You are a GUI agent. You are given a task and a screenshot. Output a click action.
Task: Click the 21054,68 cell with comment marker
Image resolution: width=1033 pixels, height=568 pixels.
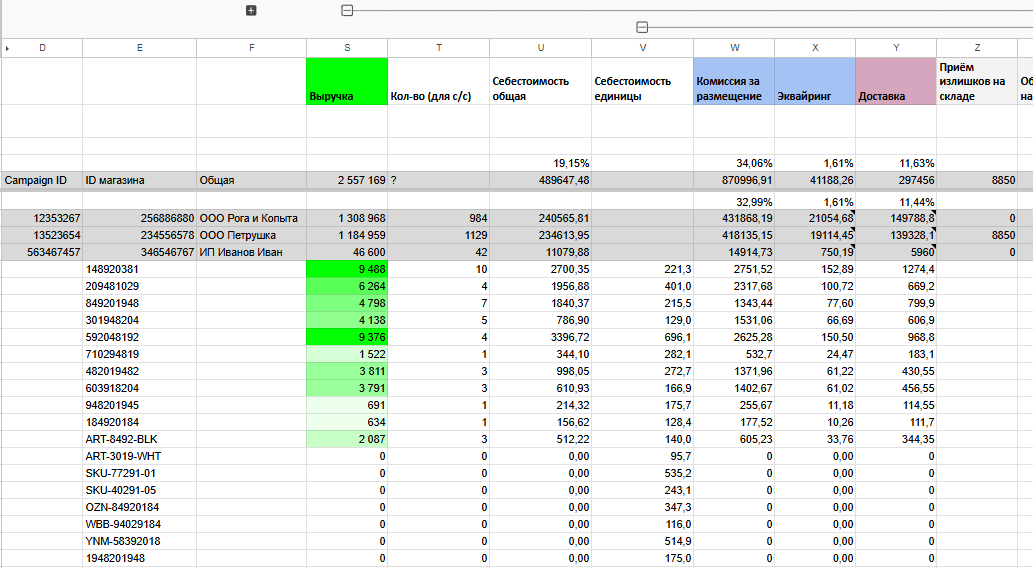coord(816,218)
